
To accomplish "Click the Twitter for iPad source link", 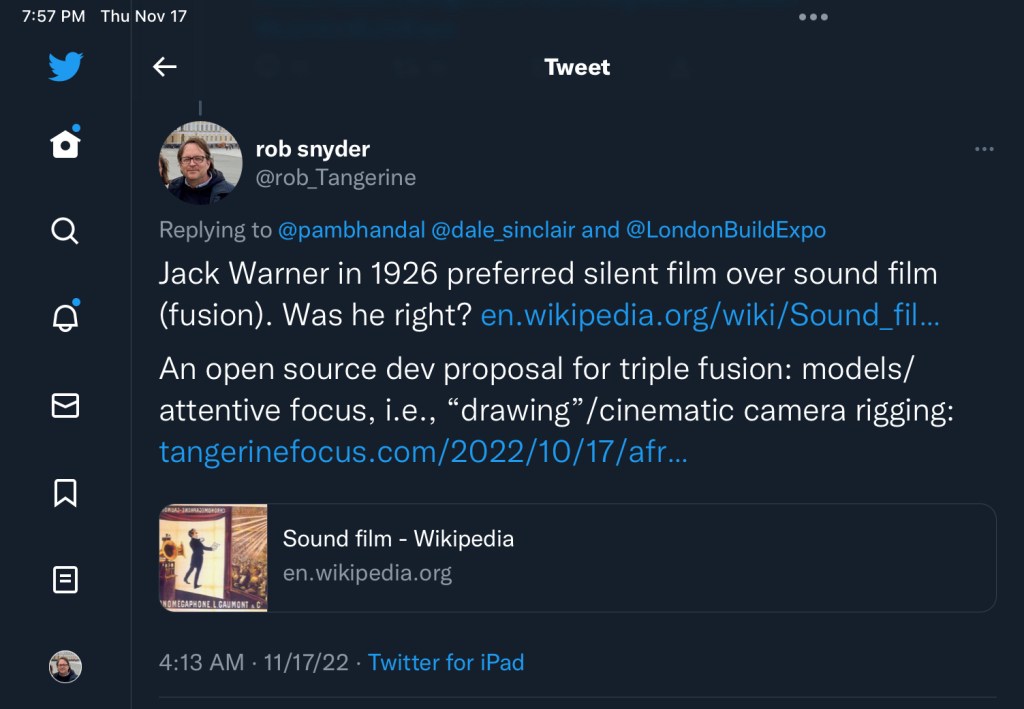I will coord(446,662).
